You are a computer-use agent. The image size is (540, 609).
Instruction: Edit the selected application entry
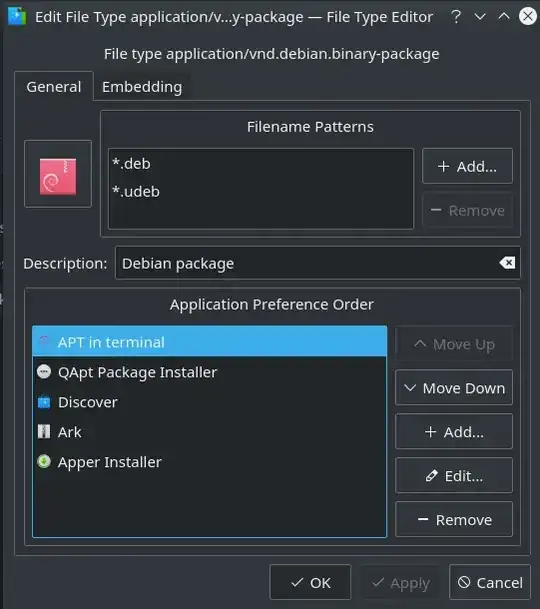tap(454, 475)
